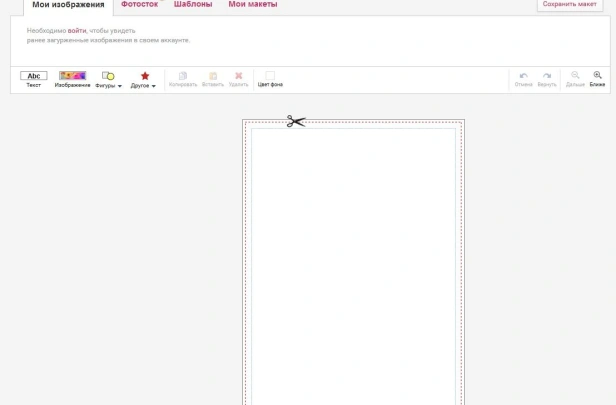
Task: Open the Мои макеты tab
Action: pos(252,5)
